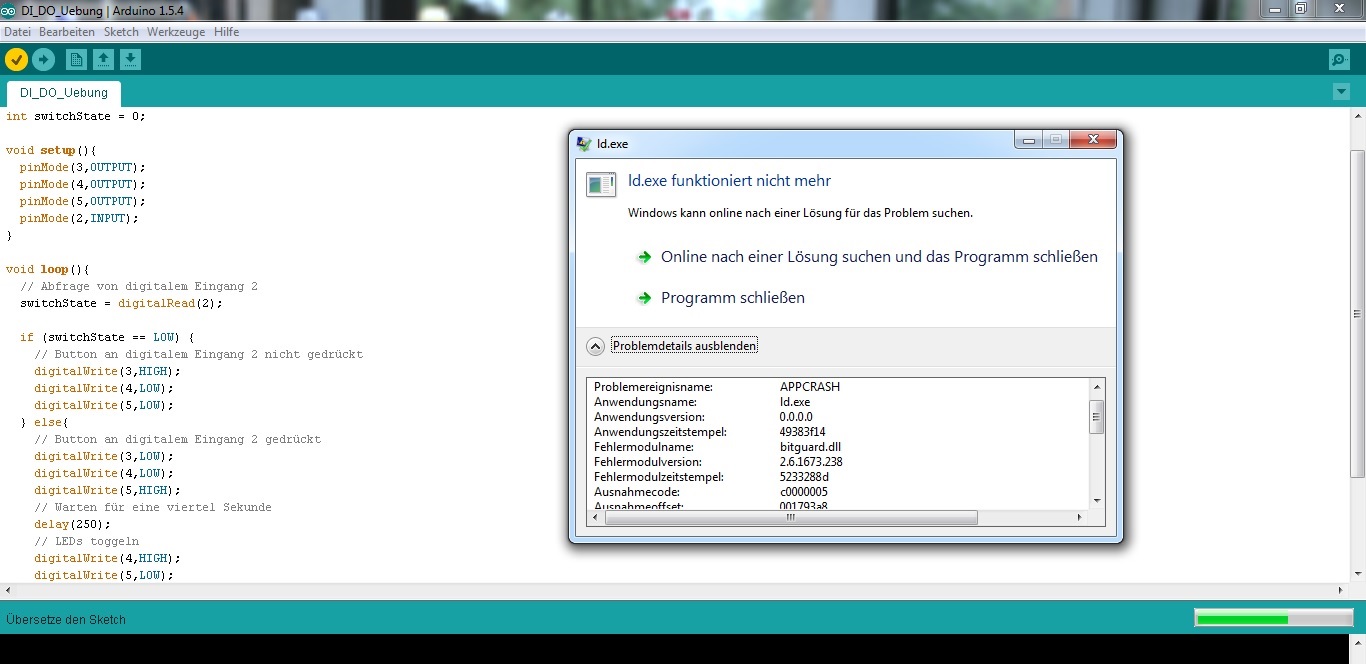Open the Serial Monitor magnifier icon
Image resolution: width=1366 pixels, height=664 pixels.
[x=1338, y=59]
